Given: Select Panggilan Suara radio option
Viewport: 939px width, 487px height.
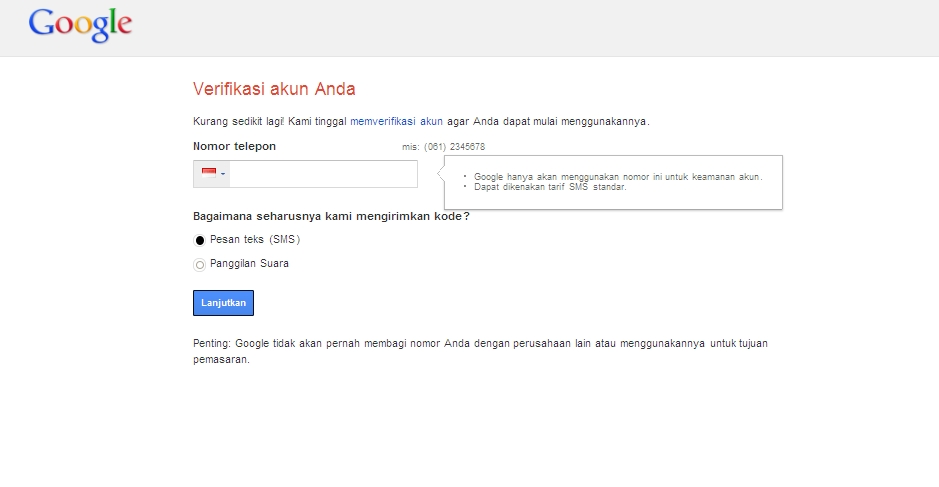Looking at the screenshot, I should 200,265.
